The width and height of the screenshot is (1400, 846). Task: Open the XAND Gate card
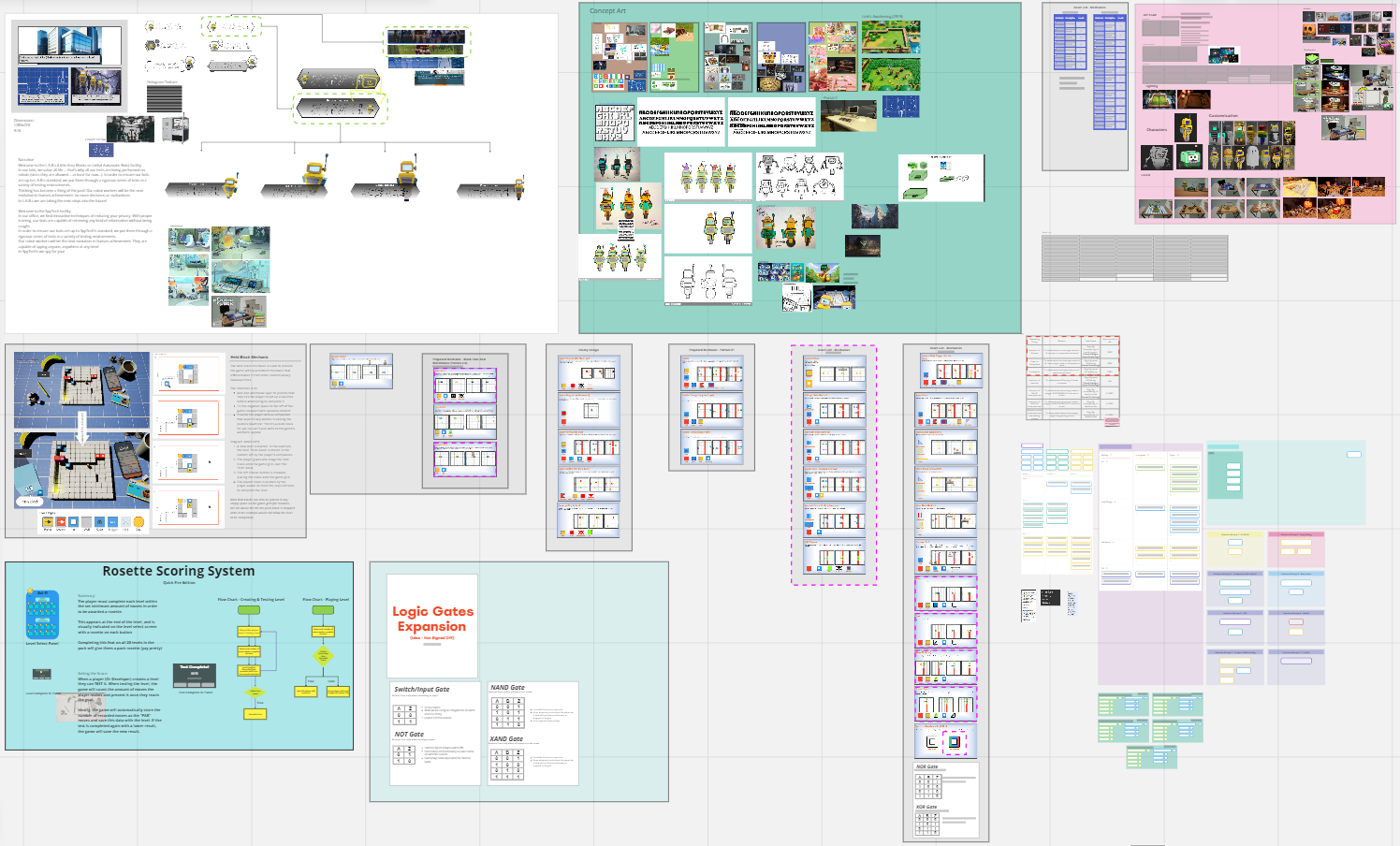tap(506, 738)
